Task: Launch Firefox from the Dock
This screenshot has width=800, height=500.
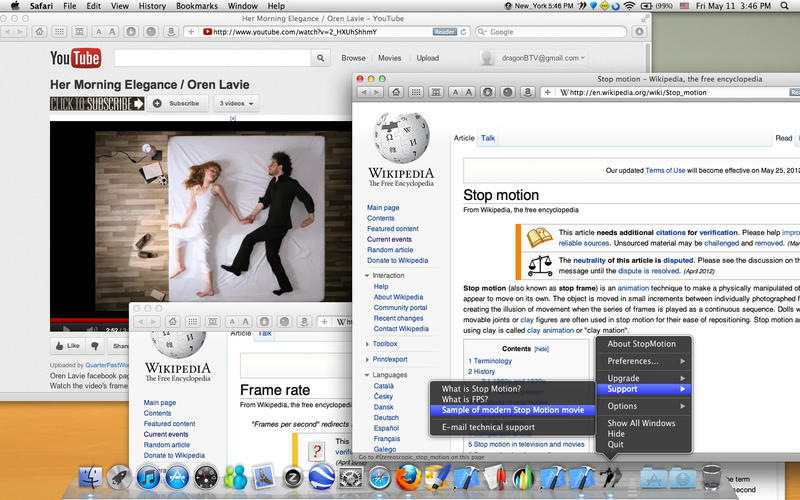Action: click(x=409, y=478)
